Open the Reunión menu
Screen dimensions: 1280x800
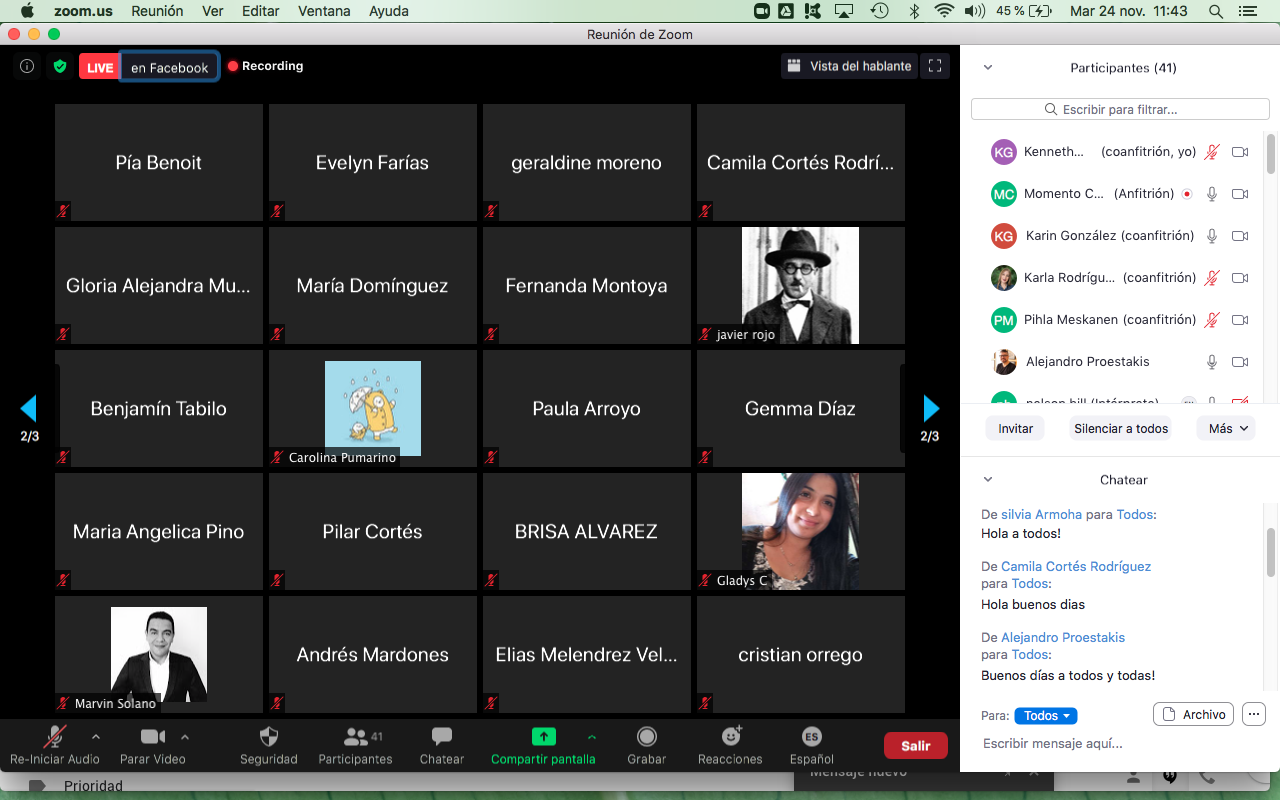click(x=157, y=11)
